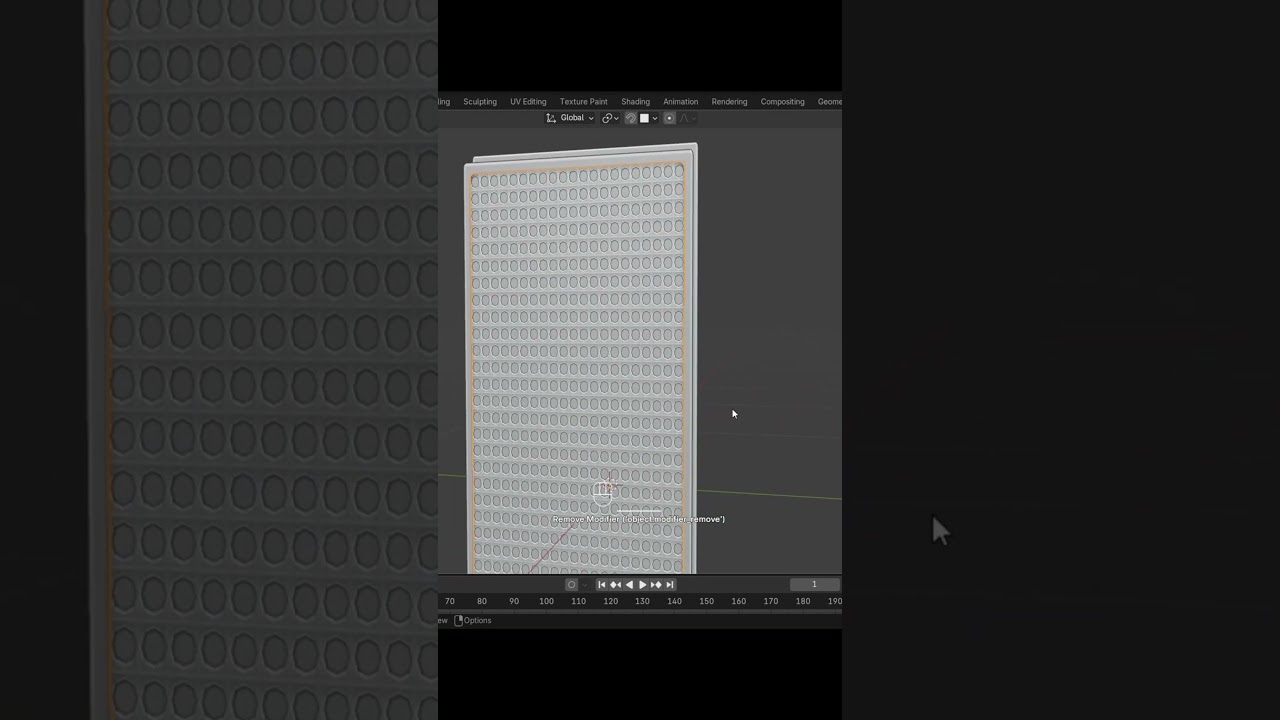Toggle proportional editing circle icon
The height and width of the screenshot is (720, 1280).
point(669,118)
